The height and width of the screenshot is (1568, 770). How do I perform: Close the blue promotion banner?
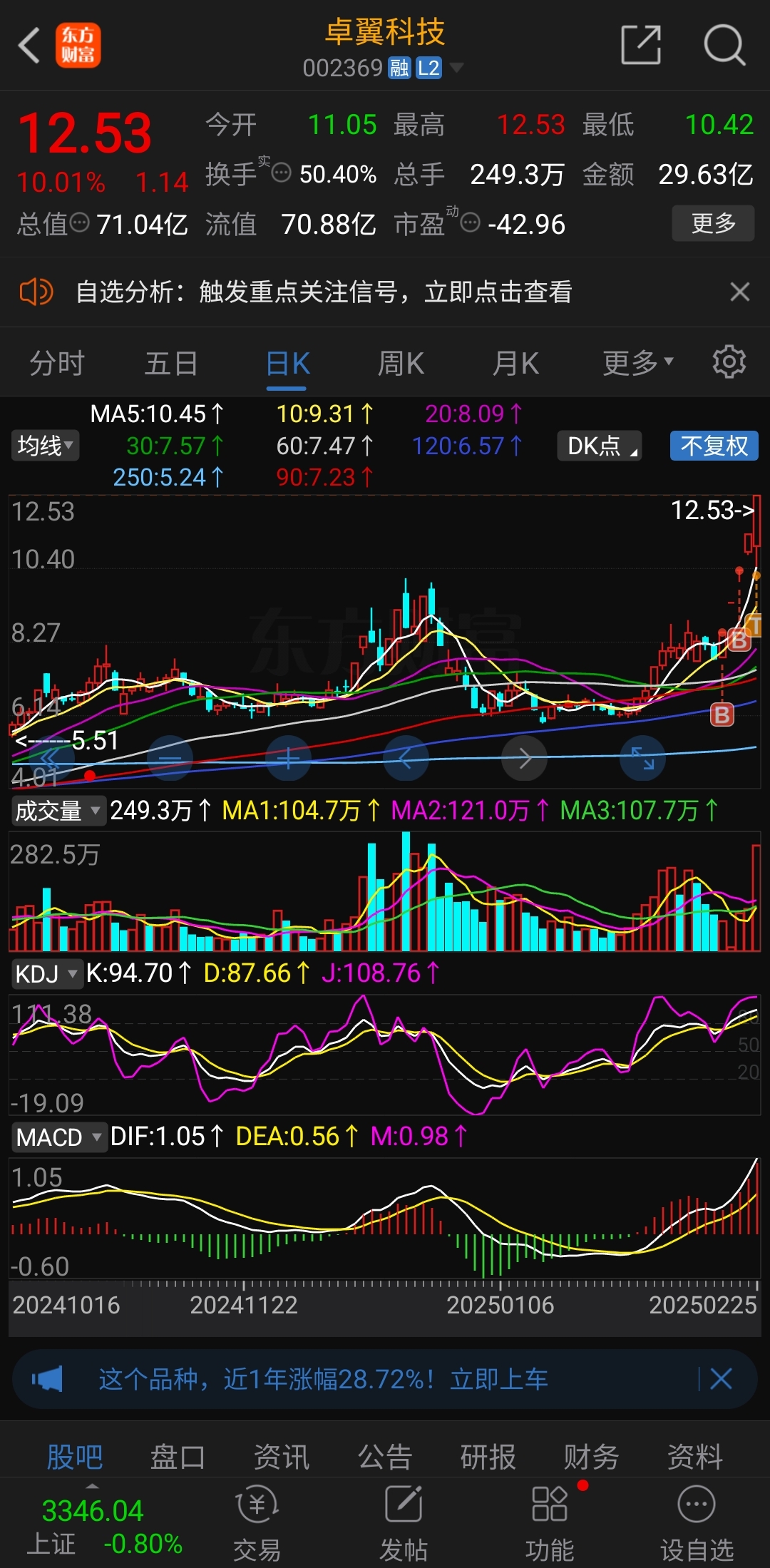(721, 1378)
